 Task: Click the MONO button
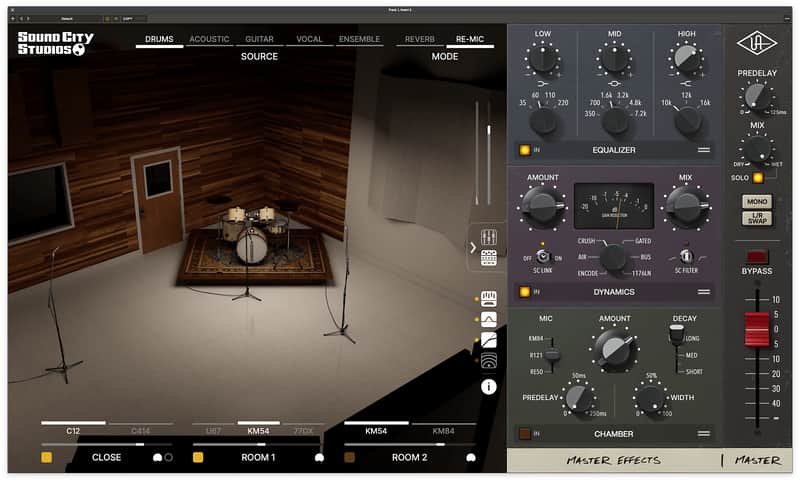click(x=757, y=201)
